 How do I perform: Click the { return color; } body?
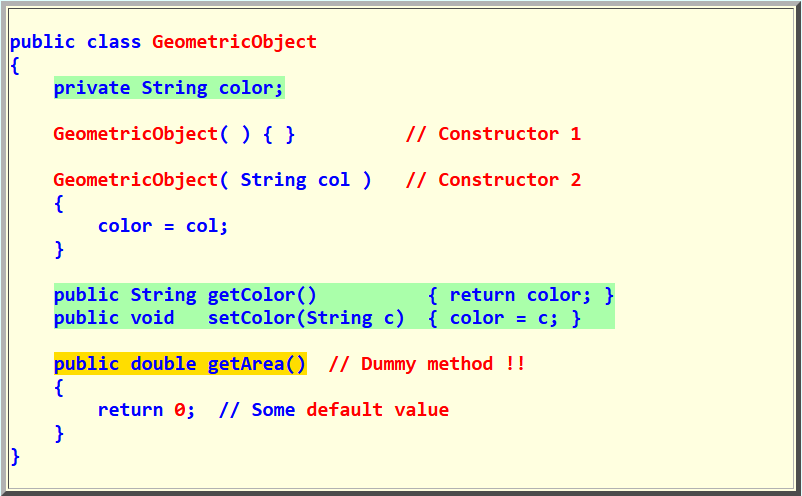tap(520, 295)
